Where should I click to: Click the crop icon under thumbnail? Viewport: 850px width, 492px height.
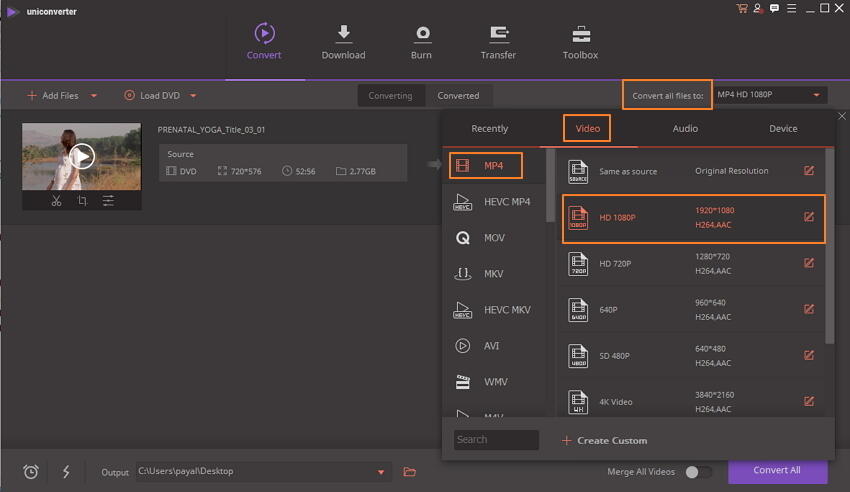click(82, 200)
